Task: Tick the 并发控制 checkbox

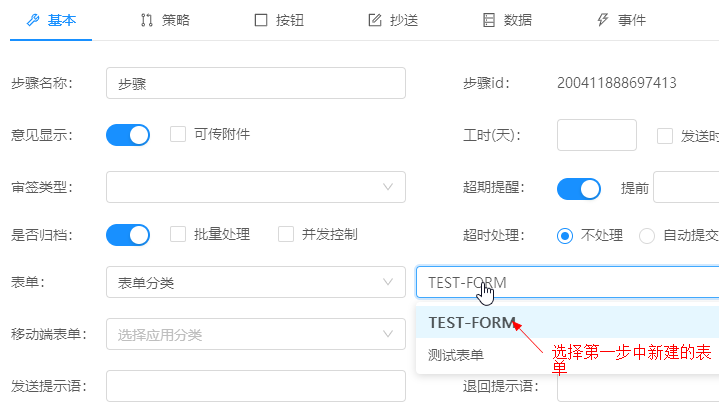Action: coord(286,234)
